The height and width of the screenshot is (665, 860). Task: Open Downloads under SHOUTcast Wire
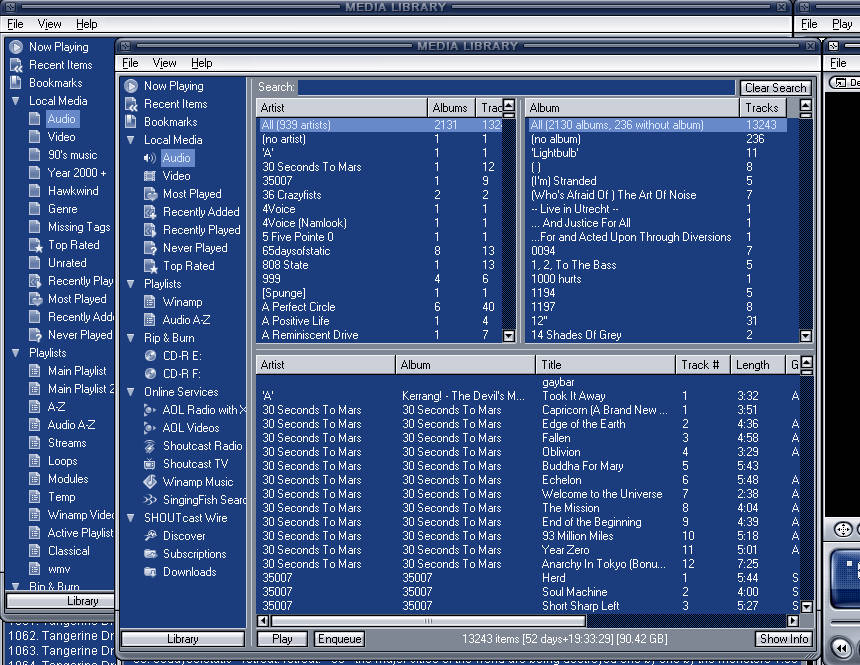tap(189, 572)
